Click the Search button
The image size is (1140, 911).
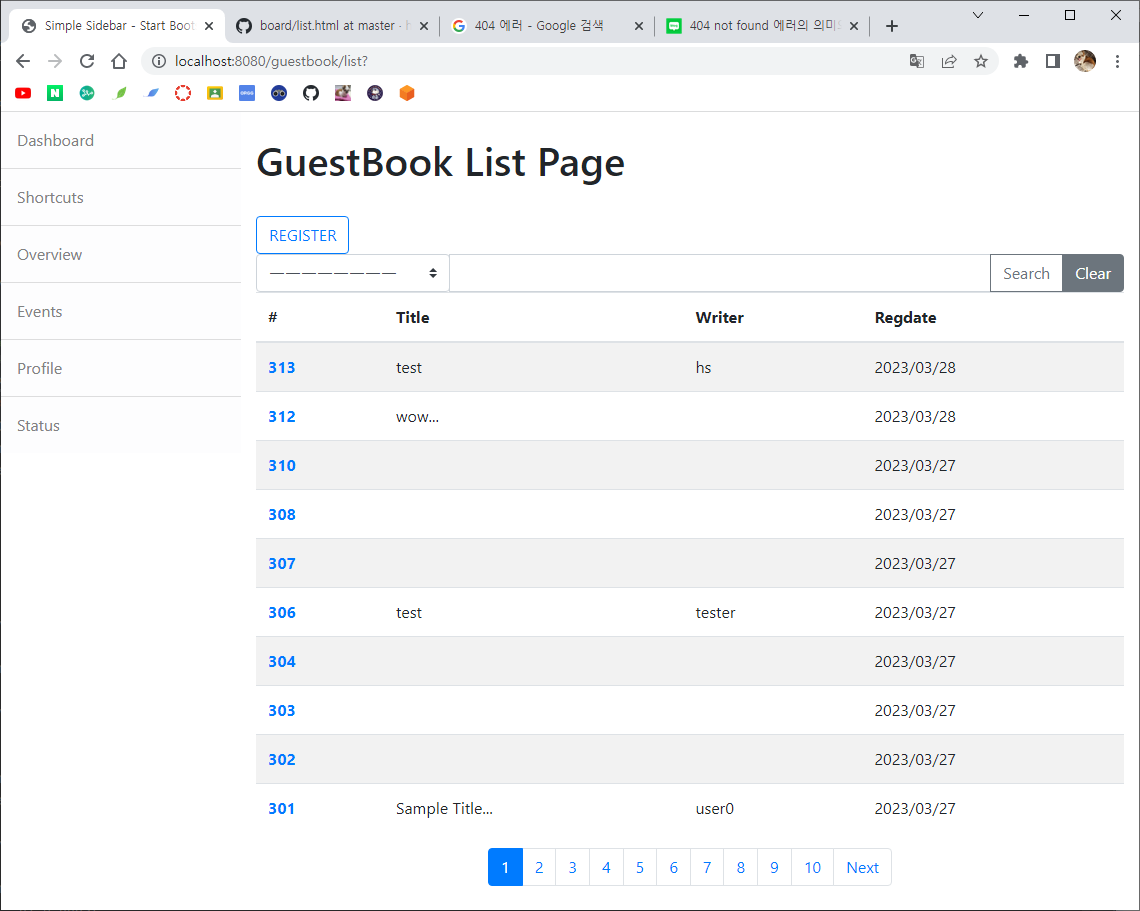click(1026, 273)
